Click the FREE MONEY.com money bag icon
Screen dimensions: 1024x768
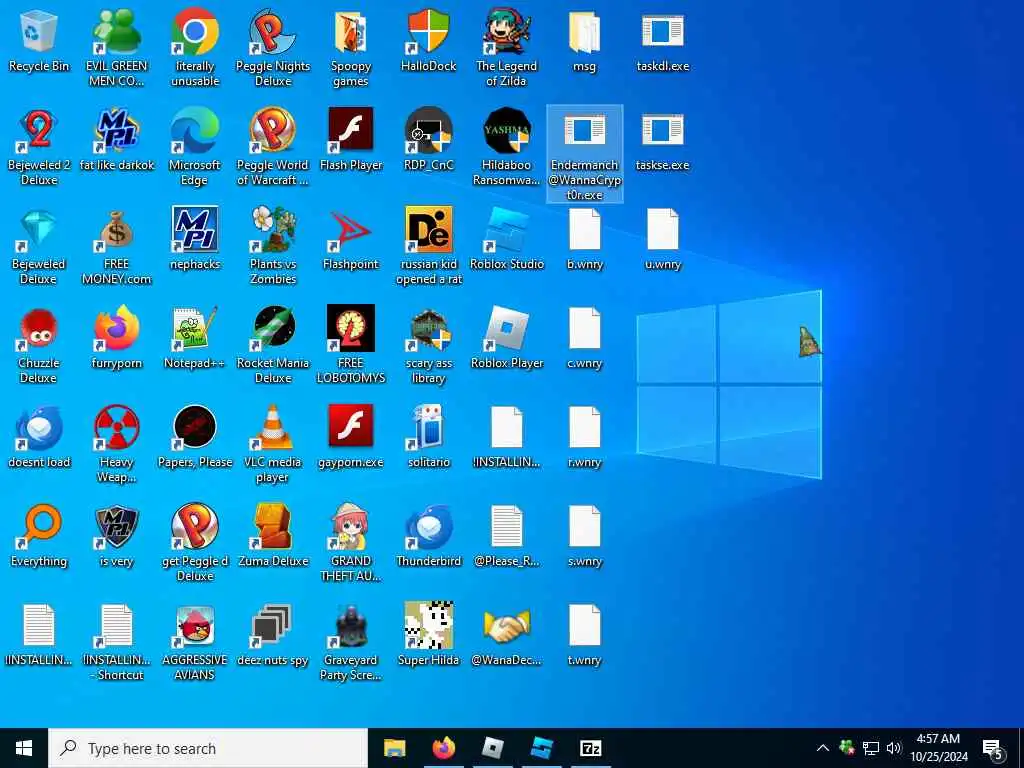click(x=116, y=230)
